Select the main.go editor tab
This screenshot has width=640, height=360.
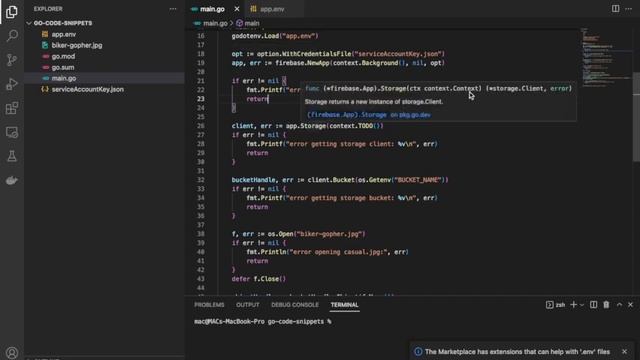pos(212,9)
